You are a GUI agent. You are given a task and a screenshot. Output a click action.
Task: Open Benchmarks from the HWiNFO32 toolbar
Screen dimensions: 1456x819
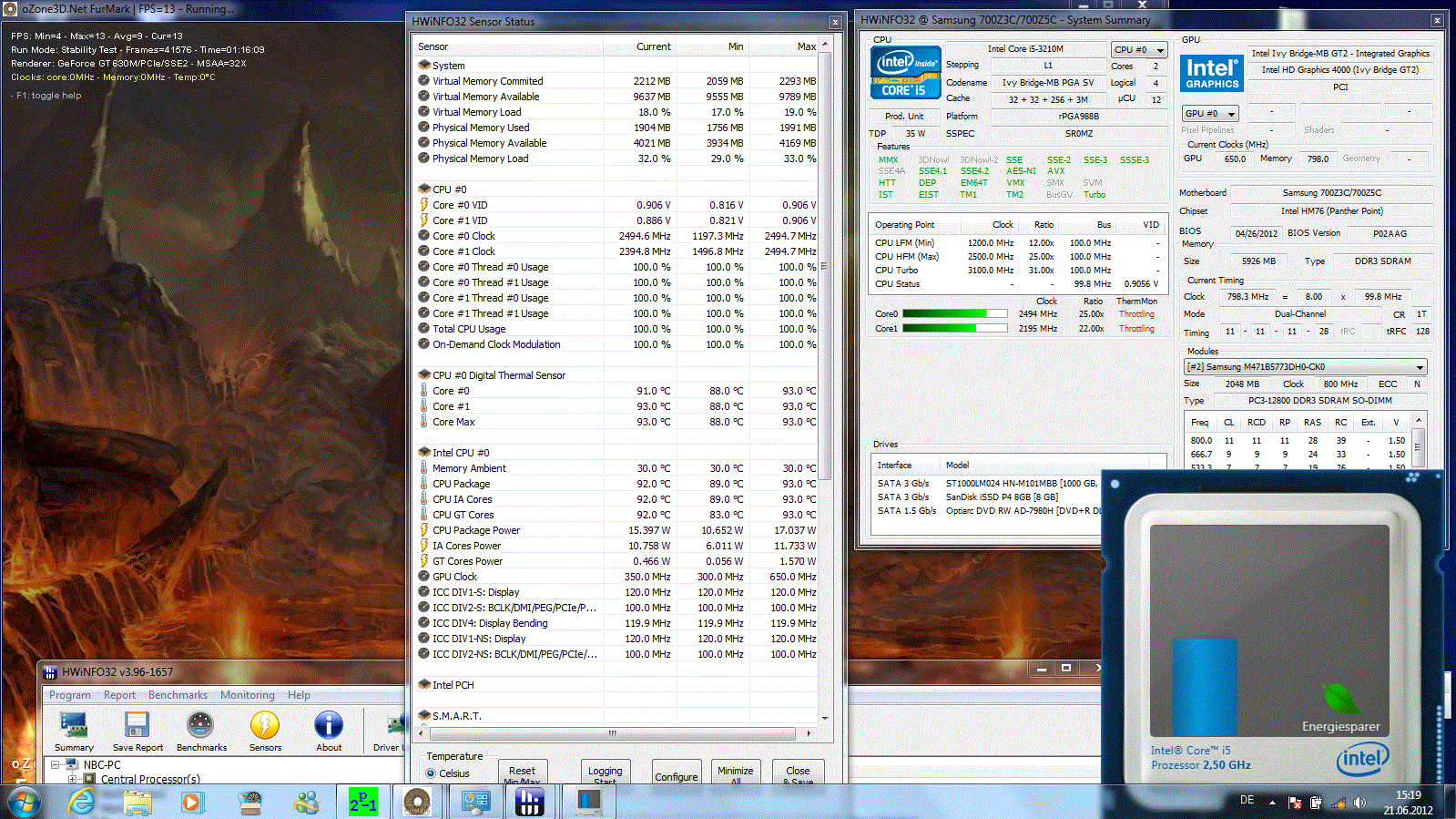click(201, 732)
